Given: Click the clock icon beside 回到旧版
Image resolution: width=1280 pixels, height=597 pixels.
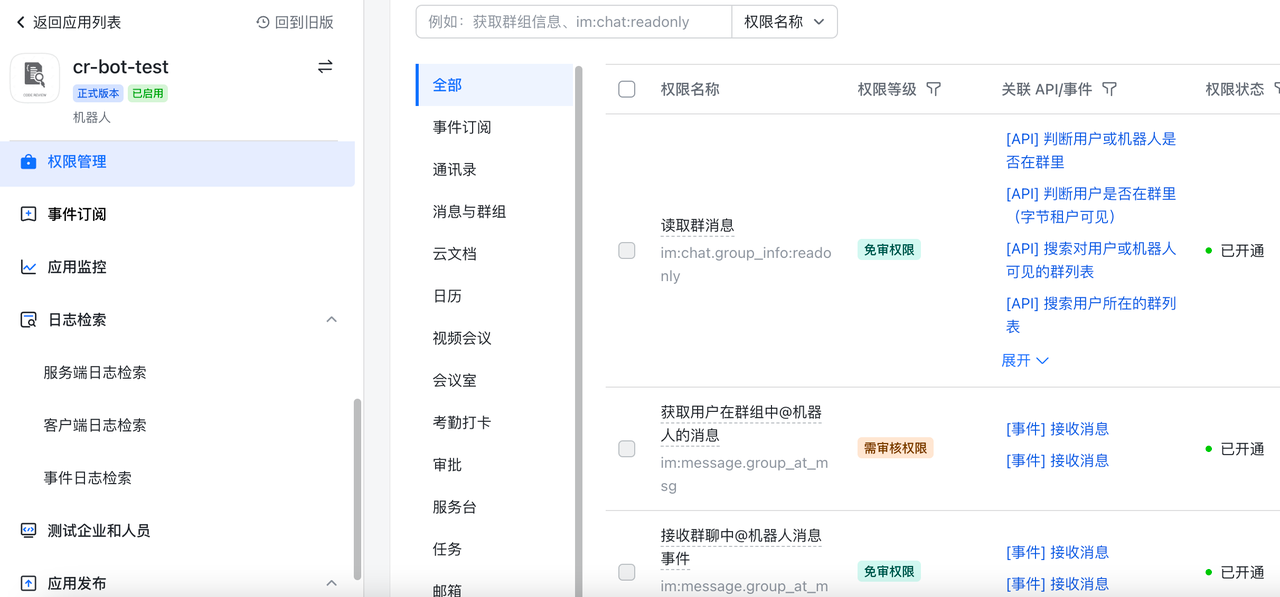Looking at the screenshot, I should 263,22.
